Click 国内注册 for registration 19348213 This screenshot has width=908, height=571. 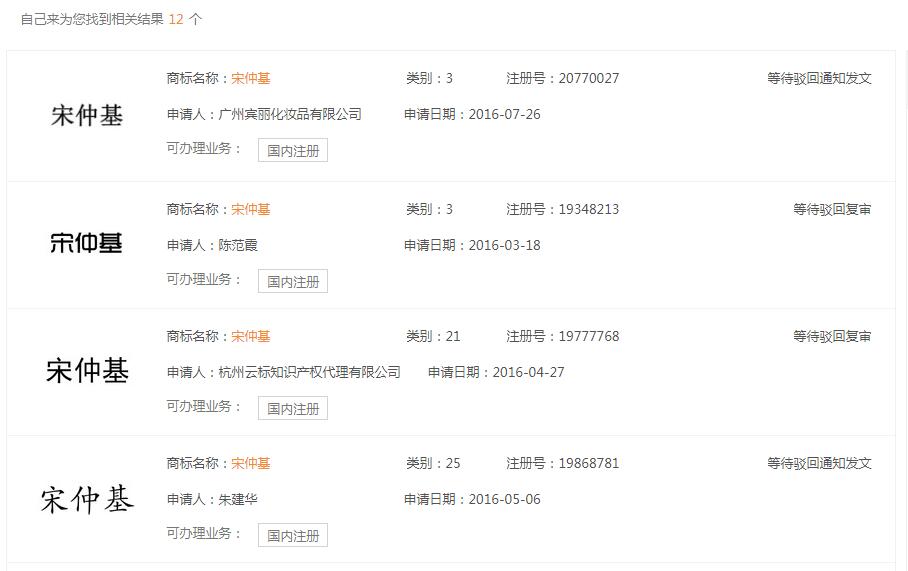(293, 281)
